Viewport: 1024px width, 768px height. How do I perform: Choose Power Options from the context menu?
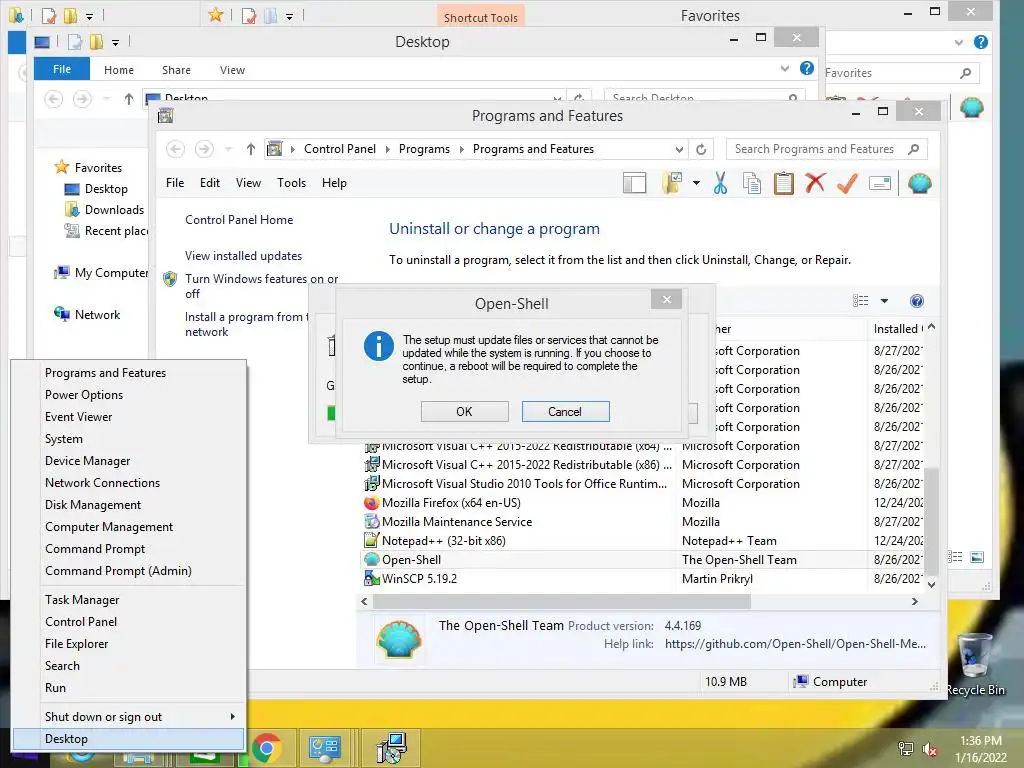pos(84,395)
